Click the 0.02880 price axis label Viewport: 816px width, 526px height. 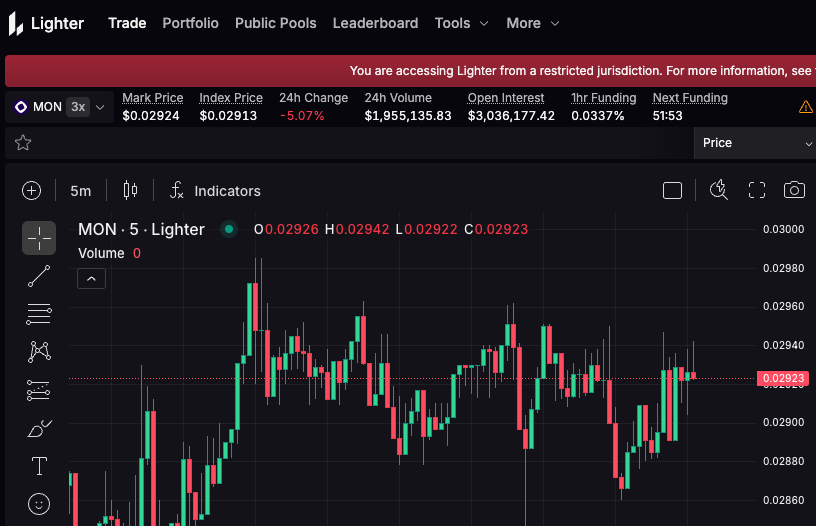tap(783, 461)
